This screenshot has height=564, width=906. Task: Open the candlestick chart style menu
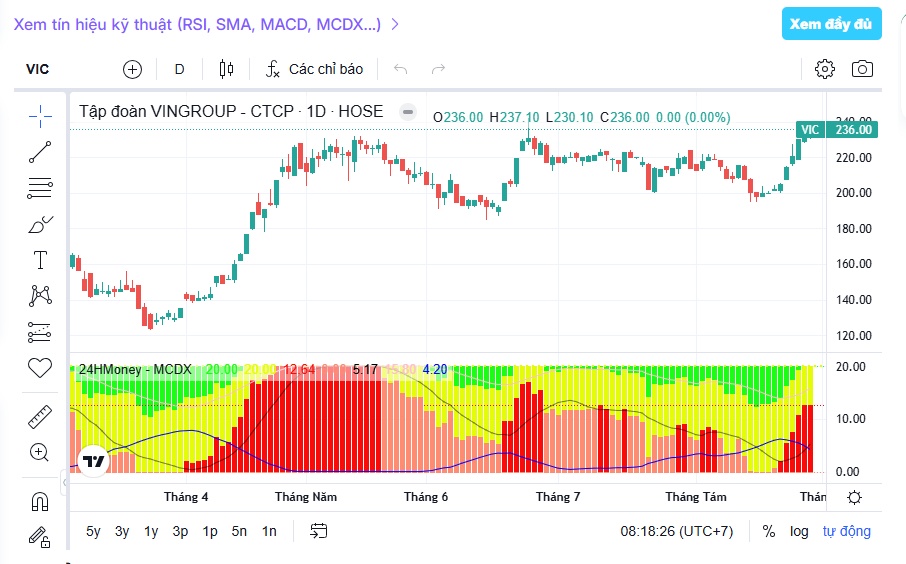226,69
